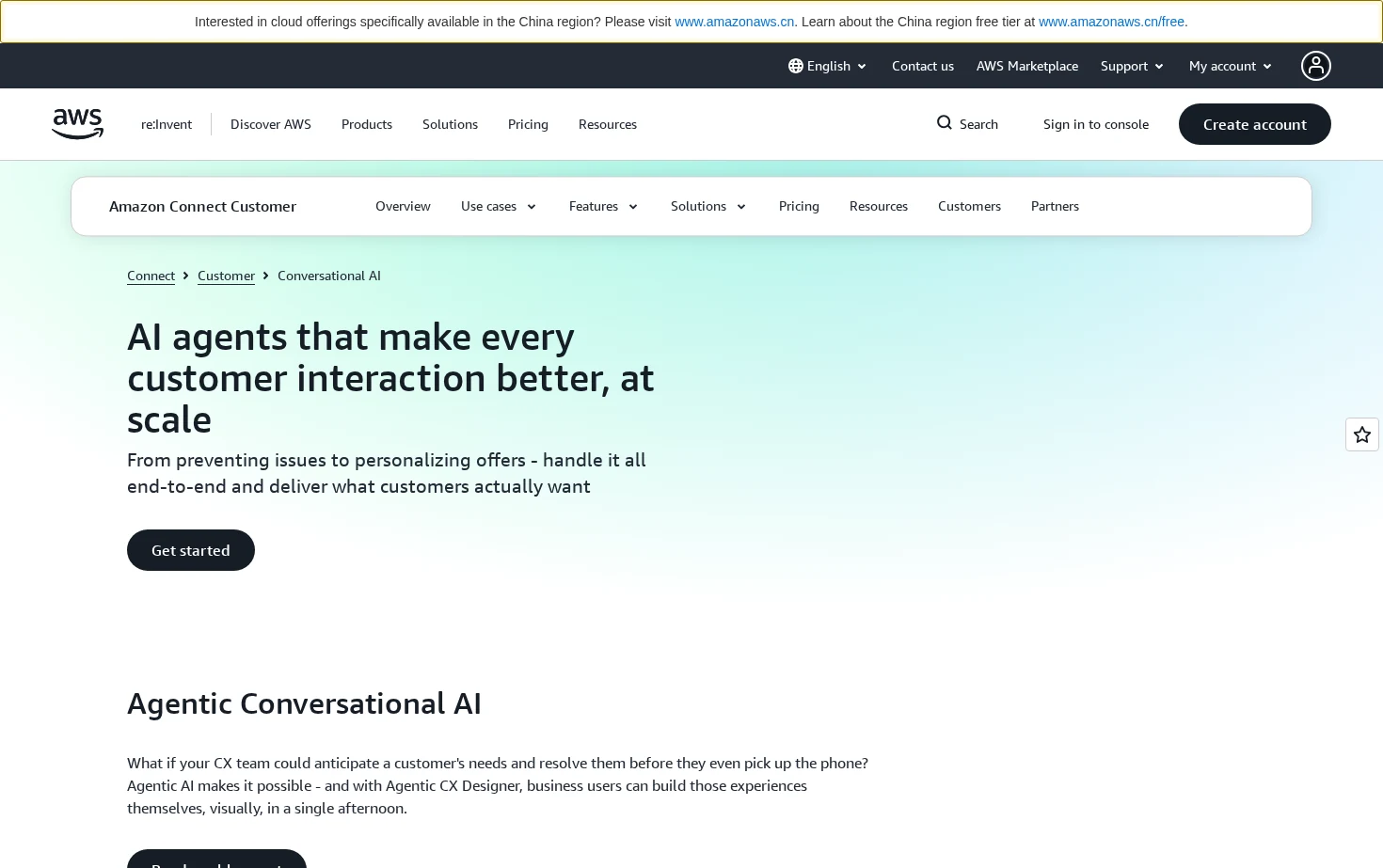Select Resources in the Connect subnav
1383x868 pixels.
[x=879, y=206]
